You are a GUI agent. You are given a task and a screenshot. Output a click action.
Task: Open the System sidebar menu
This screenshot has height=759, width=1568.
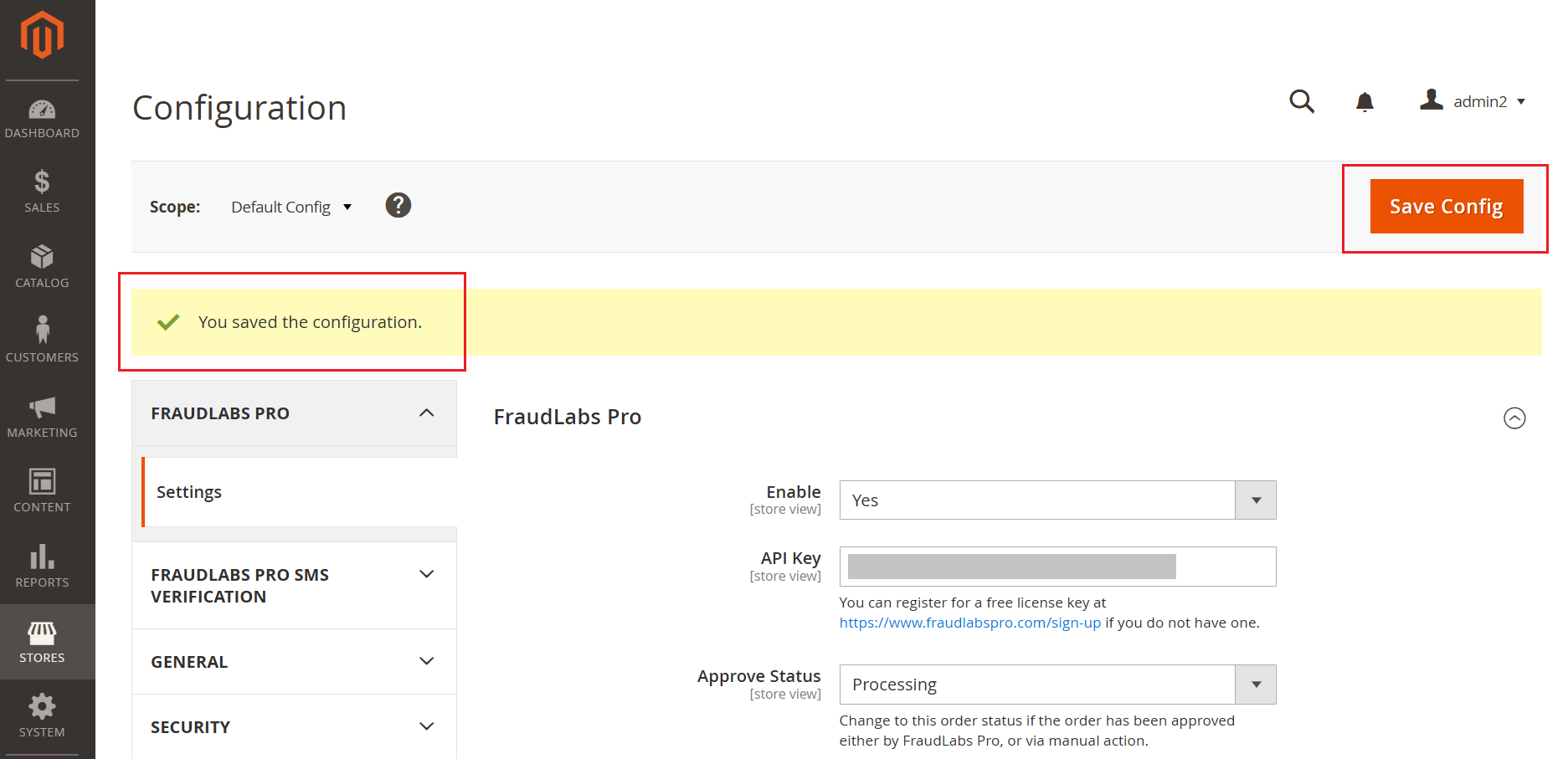(42, 716)
